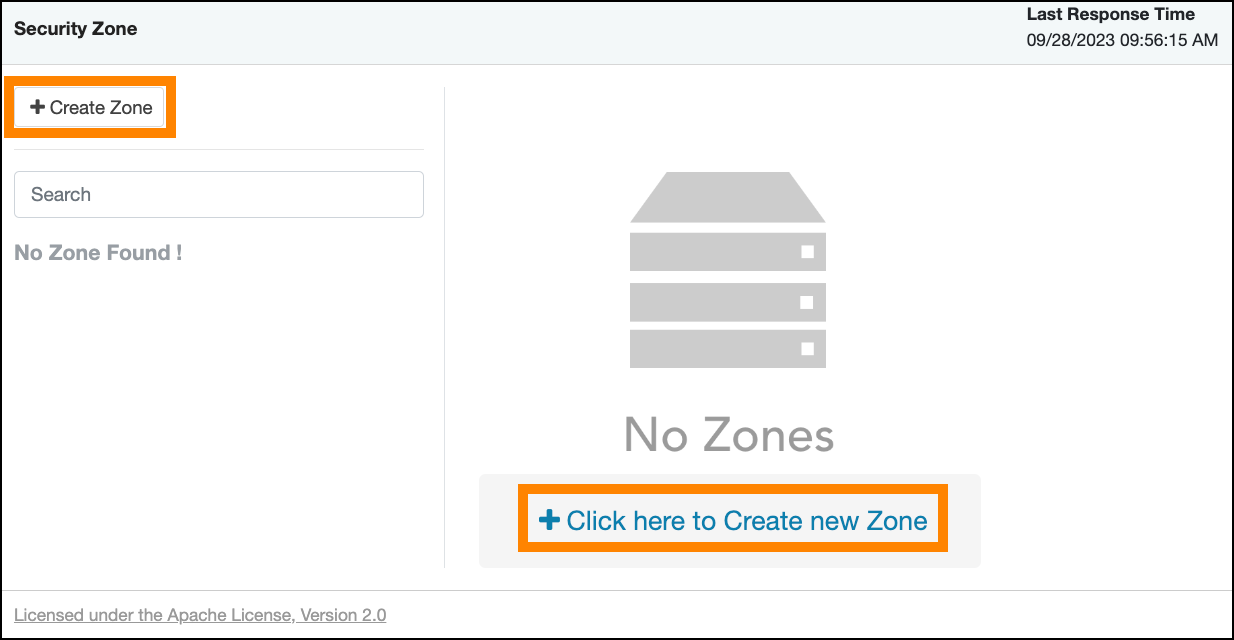Click the gray server stack illustration
The width and height of the screenshot is (1234, 640).
tap(727, 270)
